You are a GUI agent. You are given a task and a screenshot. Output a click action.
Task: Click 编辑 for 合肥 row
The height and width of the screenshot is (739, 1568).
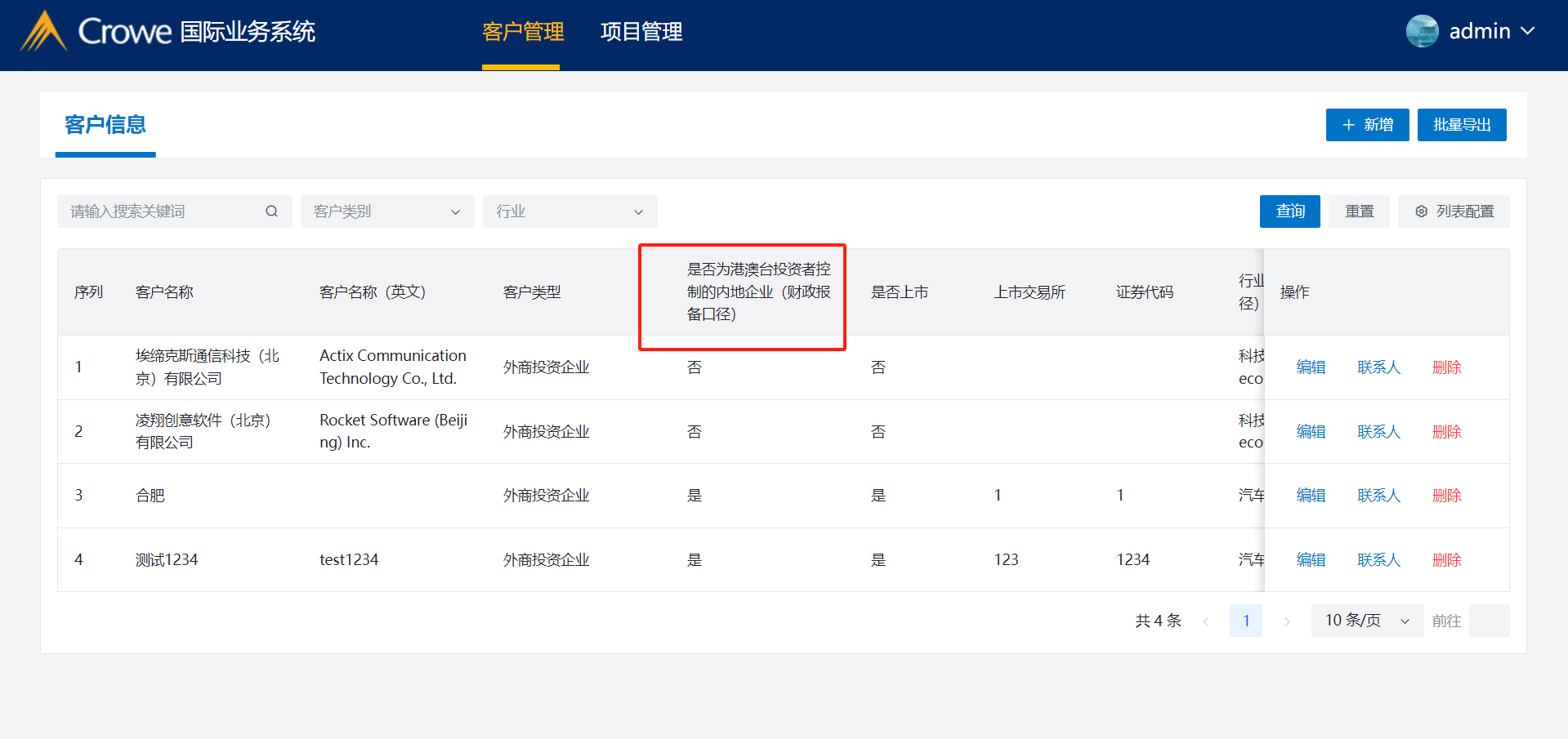(x=1311, y=496)
